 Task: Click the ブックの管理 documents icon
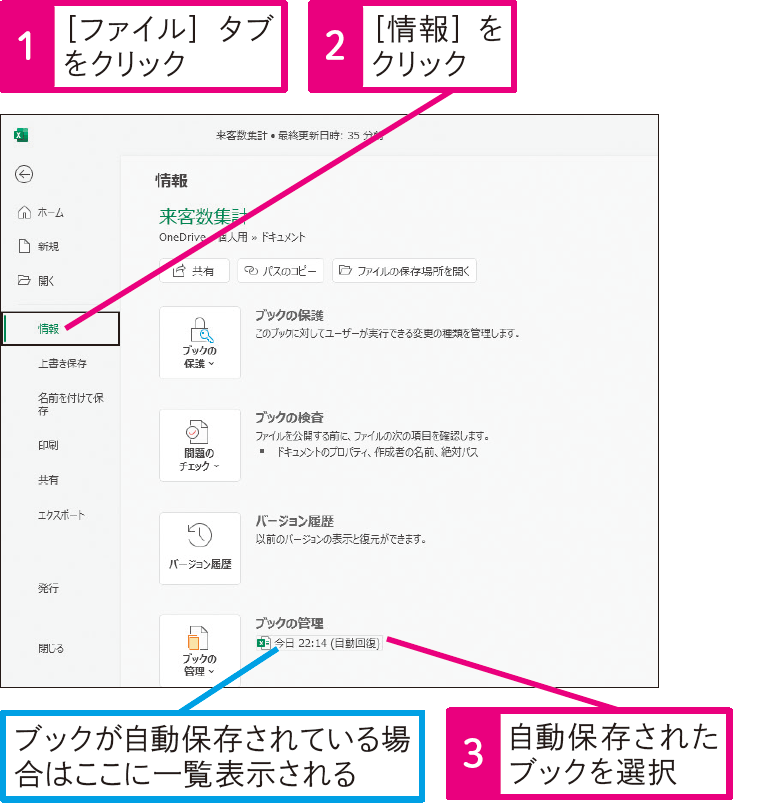(198, 638)
